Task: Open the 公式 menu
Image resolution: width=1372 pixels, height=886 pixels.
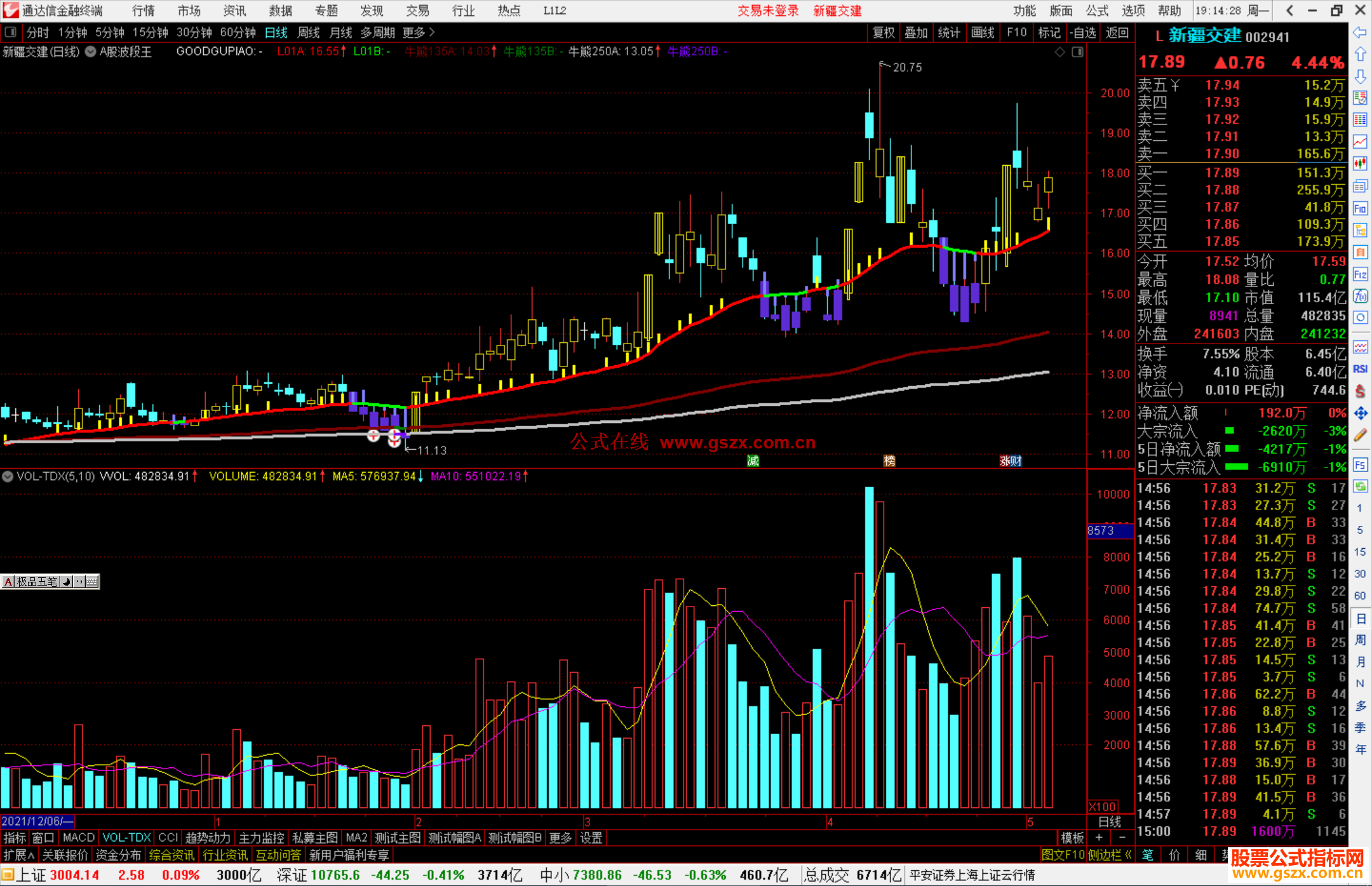Action: (1097, 11)
